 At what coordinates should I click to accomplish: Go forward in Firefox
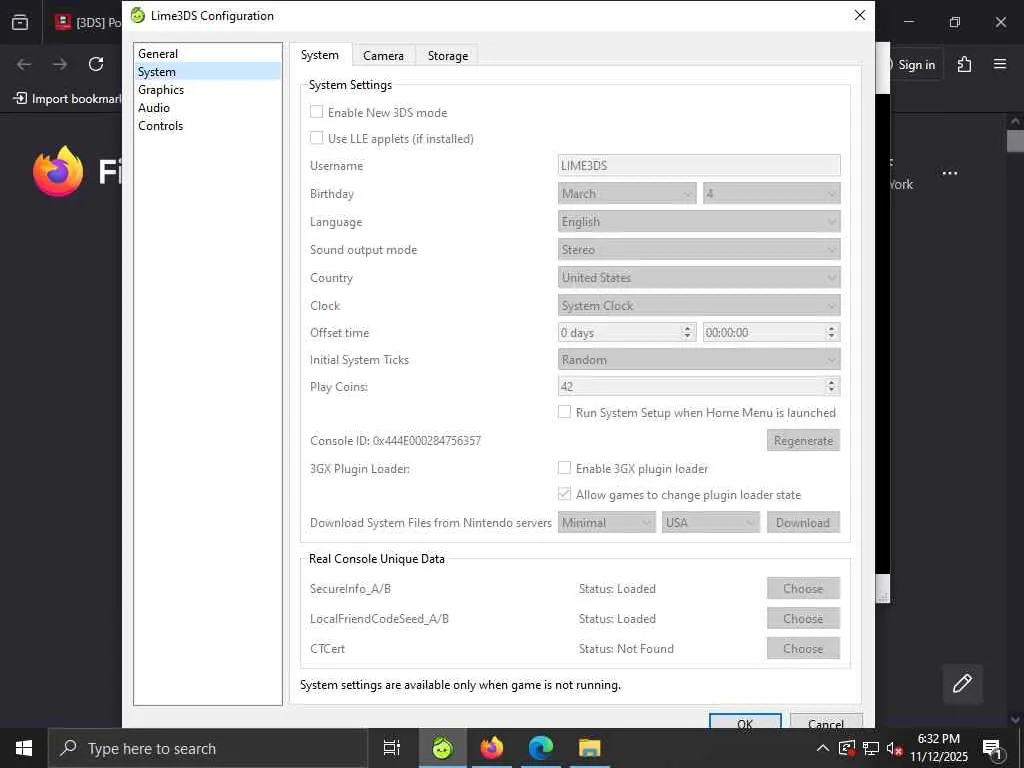point(60,64)
